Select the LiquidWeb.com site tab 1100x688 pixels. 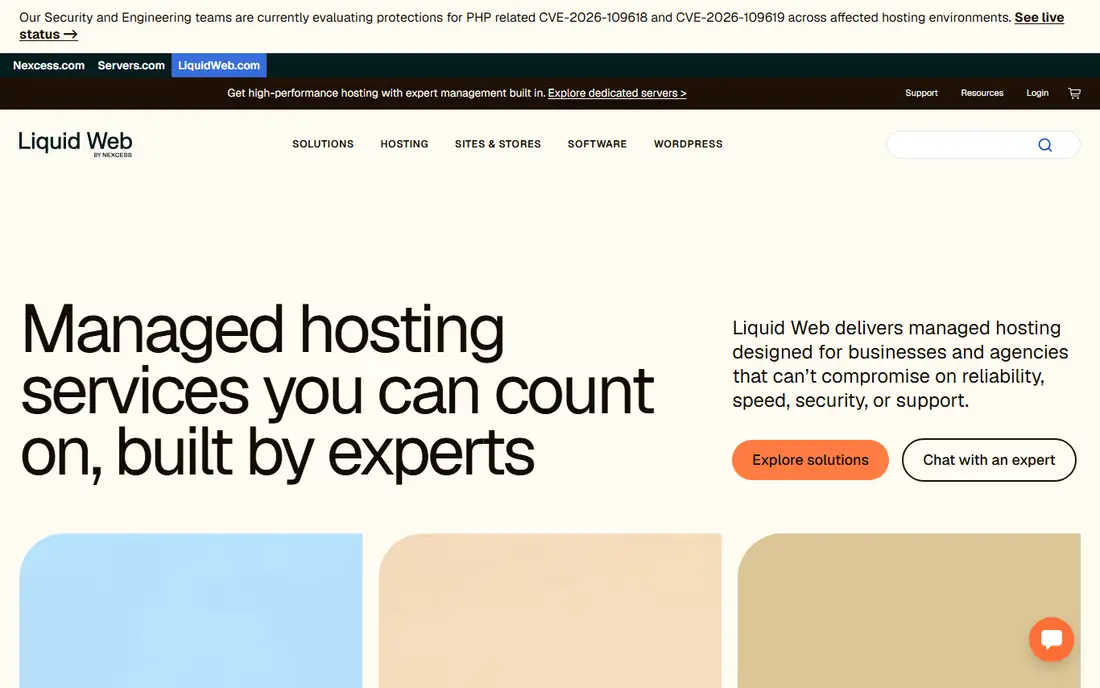click(x=219, y=65)
